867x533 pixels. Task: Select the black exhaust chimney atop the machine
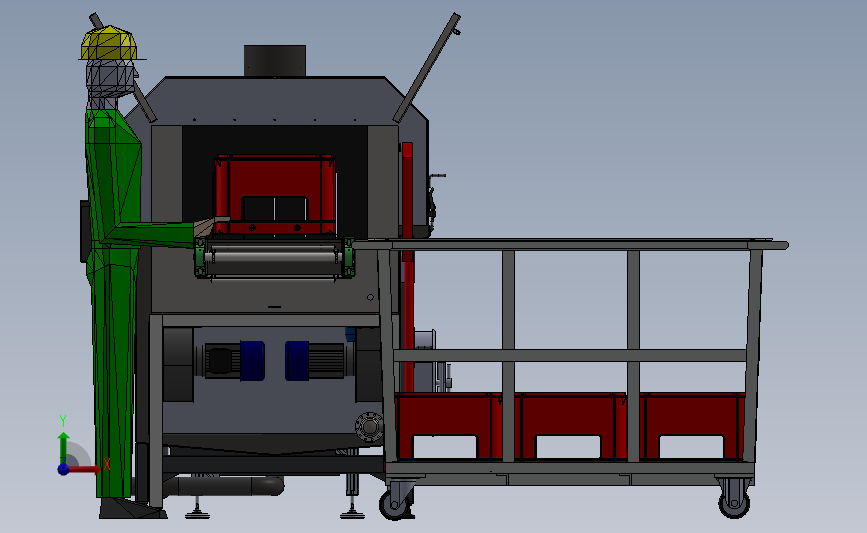(275, 61)
